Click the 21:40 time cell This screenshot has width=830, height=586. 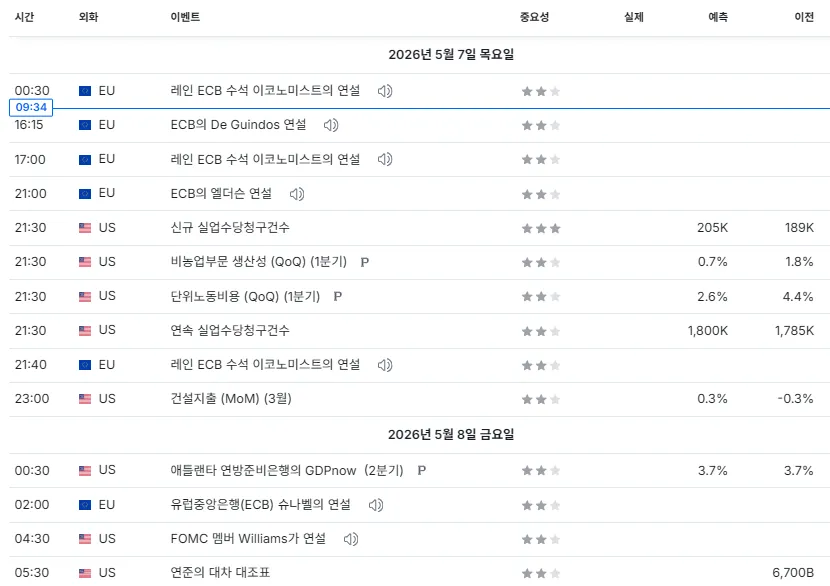[31, 365]
